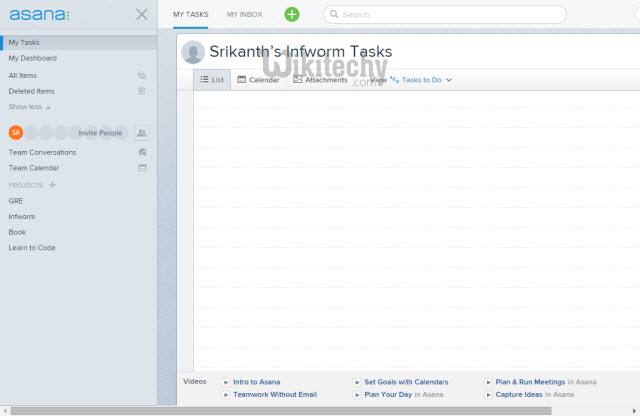Open My Dashboard in the sidebar

[33, 58]
